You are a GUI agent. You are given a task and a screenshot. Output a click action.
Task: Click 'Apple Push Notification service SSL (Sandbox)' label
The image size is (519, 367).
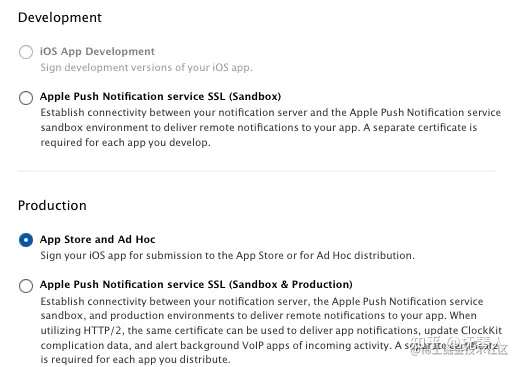tap(160, 96)
